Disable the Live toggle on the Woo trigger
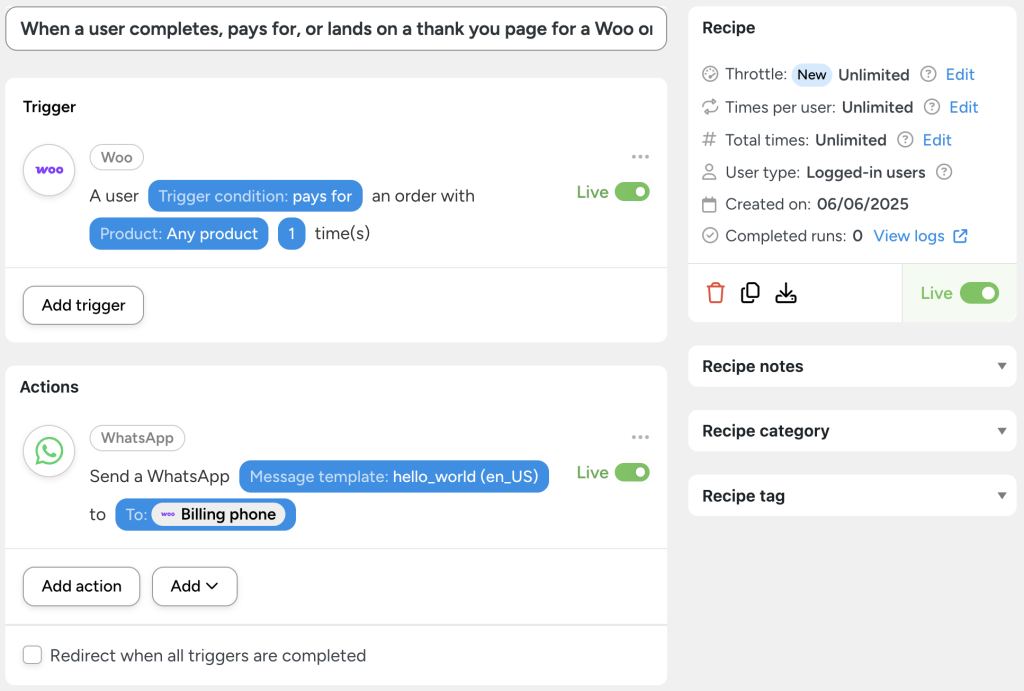This screenshot has width=1024, height=691. point(634,191)
